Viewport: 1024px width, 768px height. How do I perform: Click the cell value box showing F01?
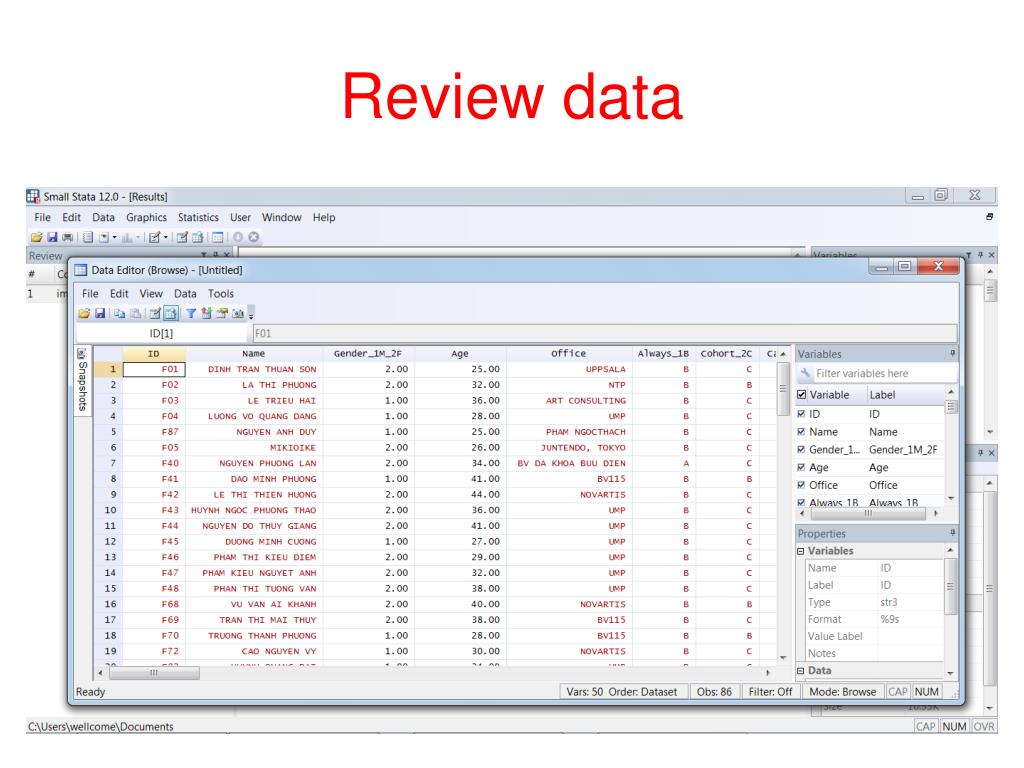604,333
